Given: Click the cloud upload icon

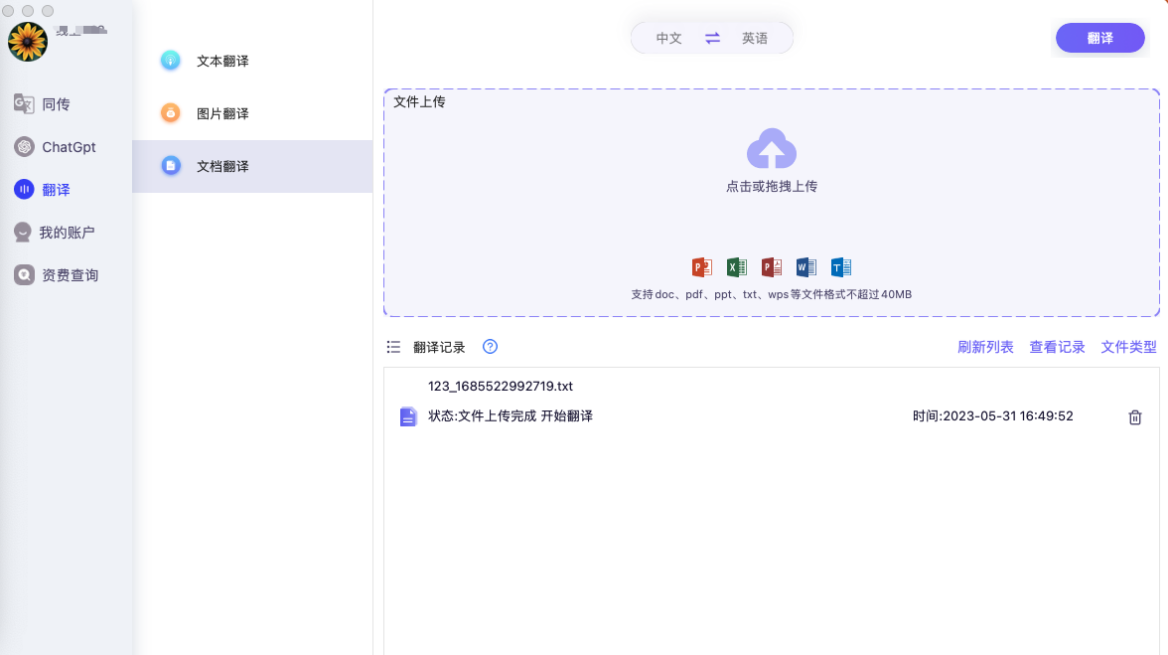Looking at the screenshot, I should [772, 150].
